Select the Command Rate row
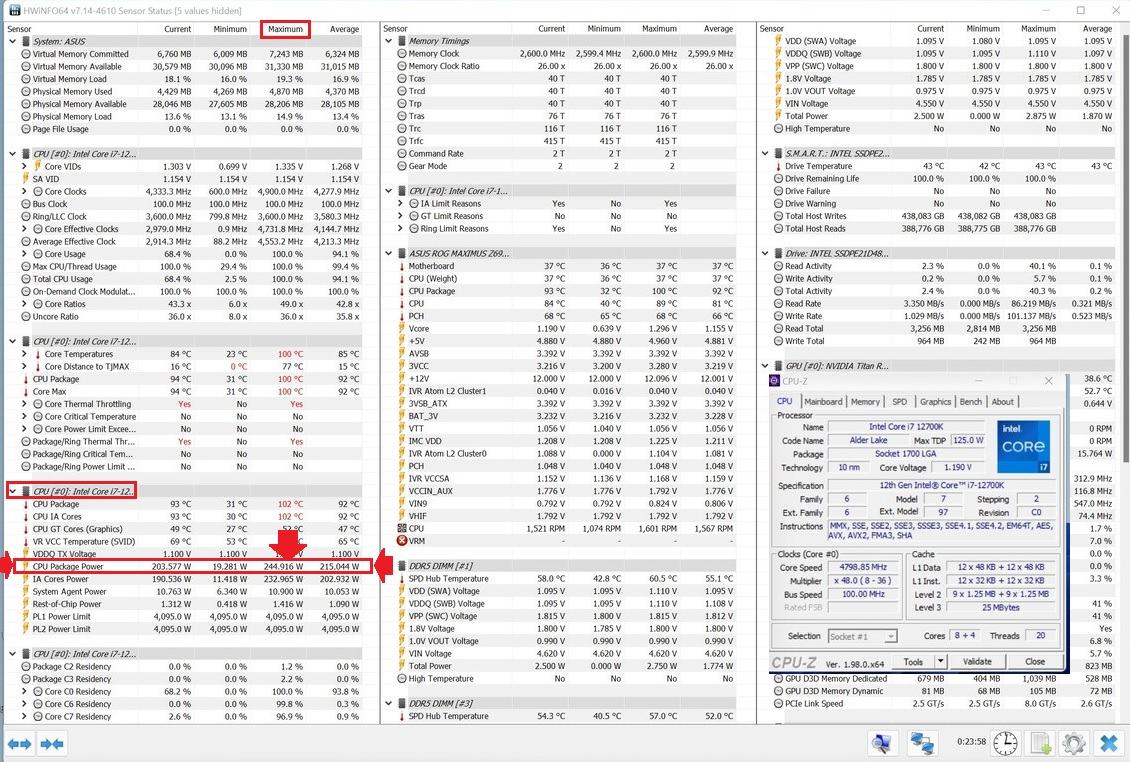Viewport: 1130px width, 762px height. coord(566,154)
